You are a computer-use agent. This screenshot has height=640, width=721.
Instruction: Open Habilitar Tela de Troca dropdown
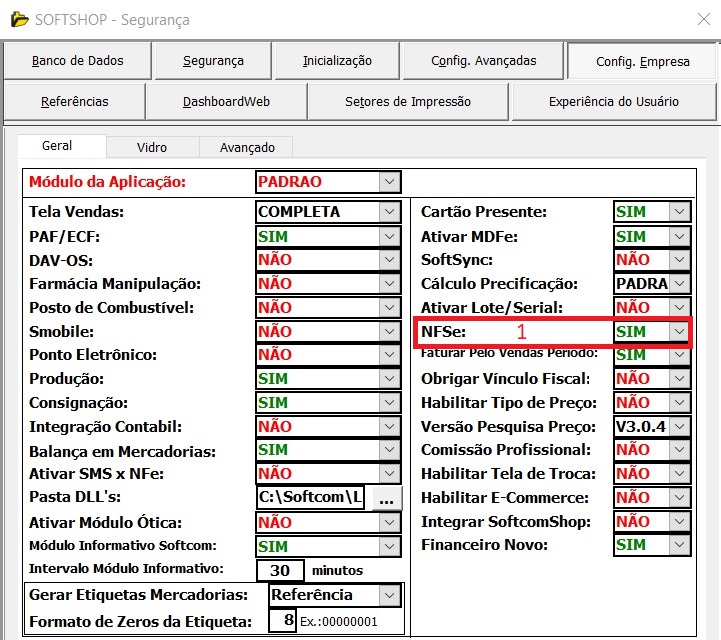click(x=680, y=474)
